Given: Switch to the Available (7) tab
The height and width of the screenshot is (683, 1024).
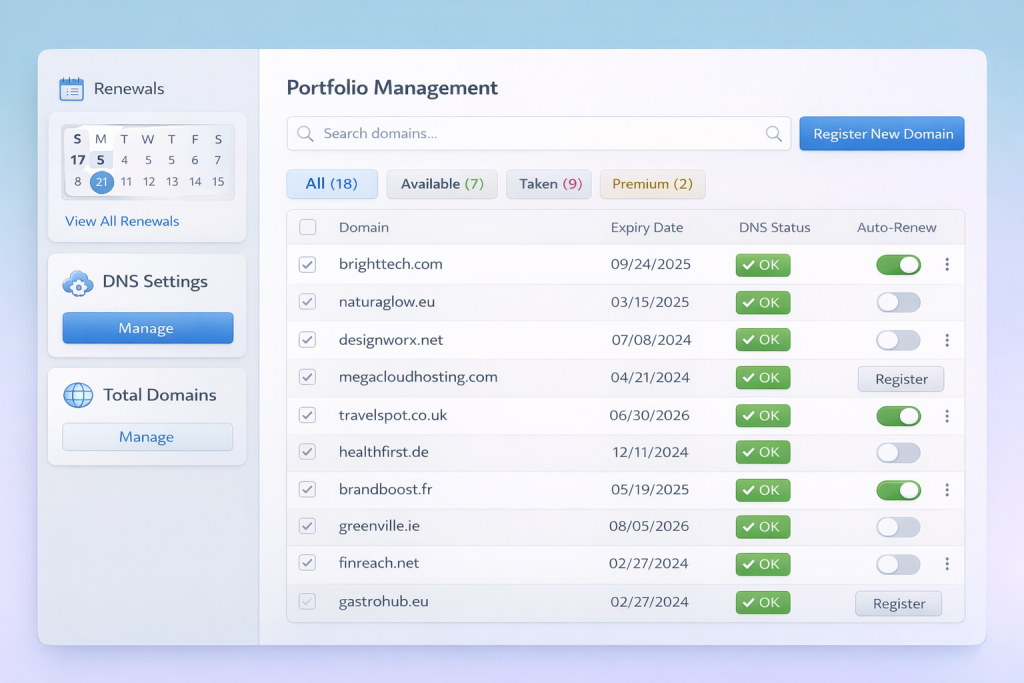Looking at the screenshot, I should (x=442, y=184).
